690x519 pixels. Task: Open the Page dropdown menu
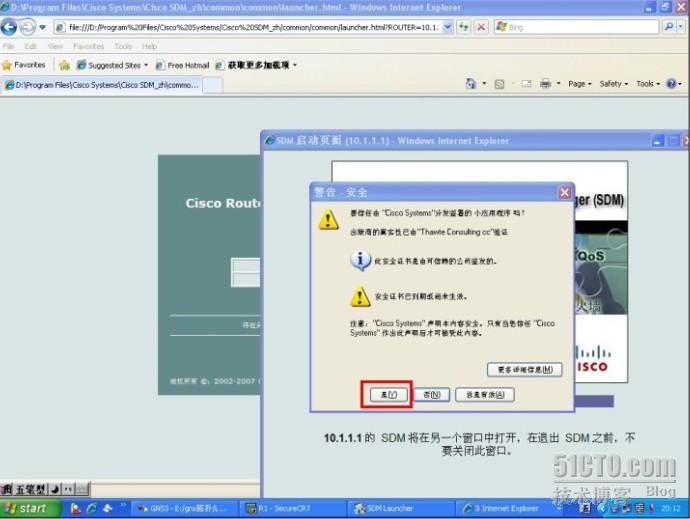(580, 84)
